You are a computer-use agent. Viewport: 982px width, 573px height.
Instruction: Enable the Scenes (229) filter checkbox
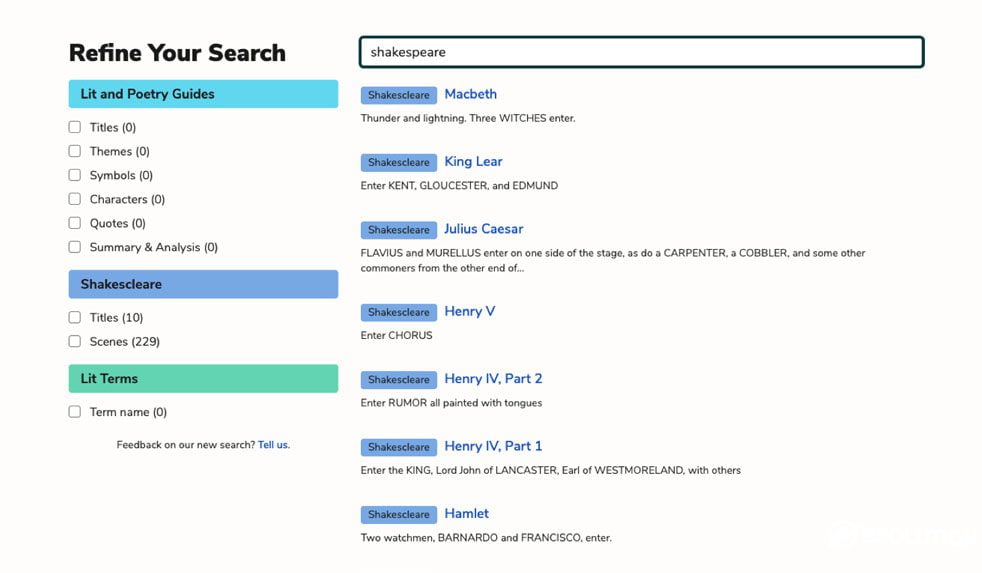click(75, 341)
